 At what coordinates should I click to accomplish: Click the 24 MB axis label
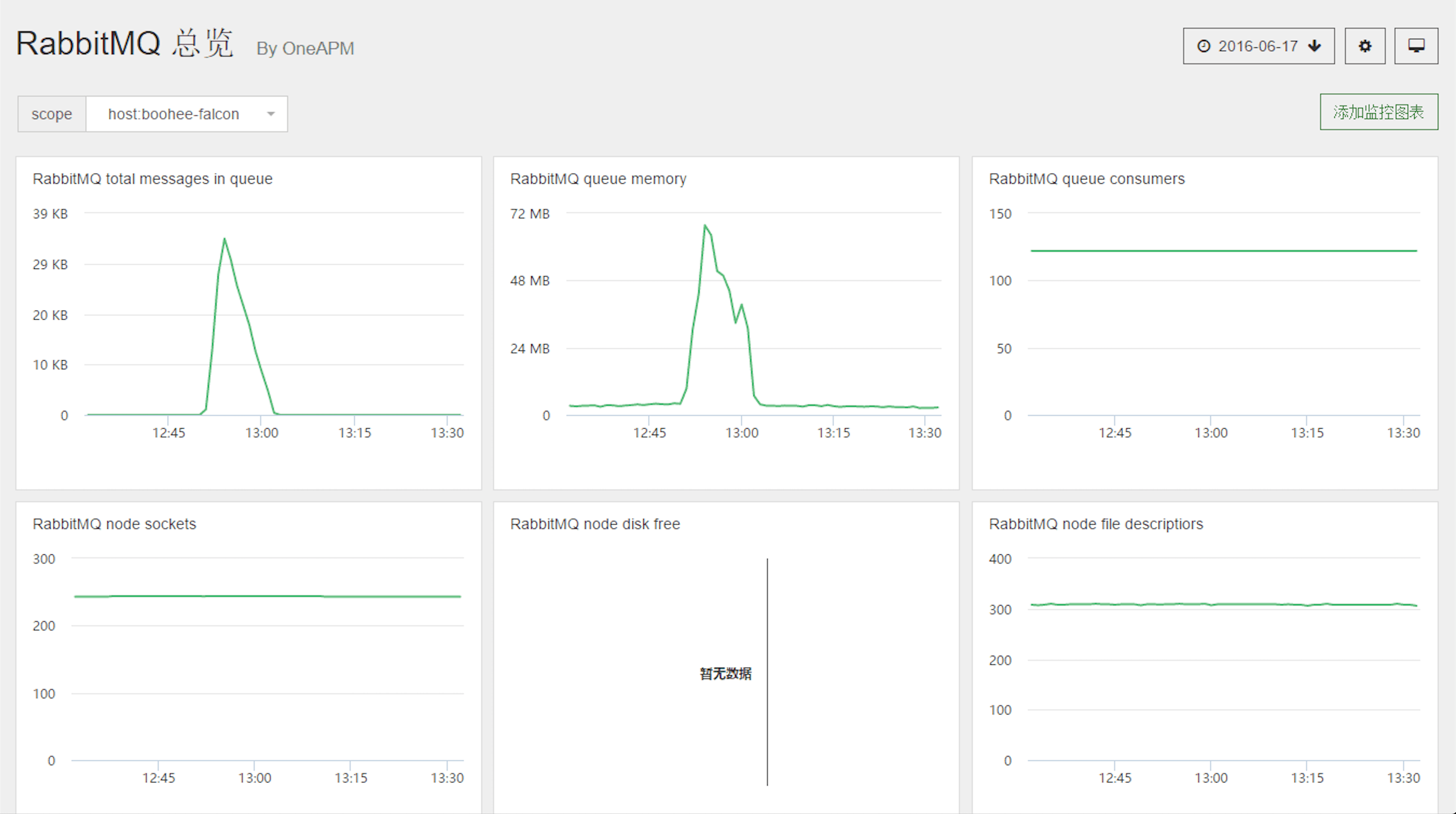pos(529,349)
